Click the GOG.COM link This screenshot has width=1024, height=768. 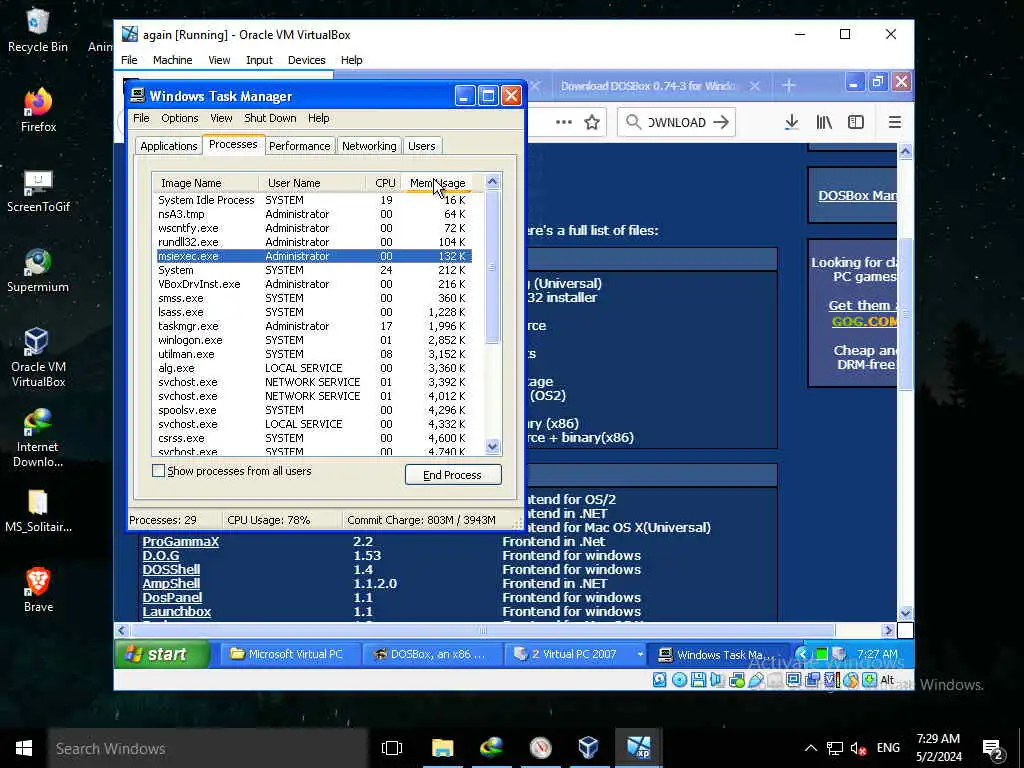864,321
